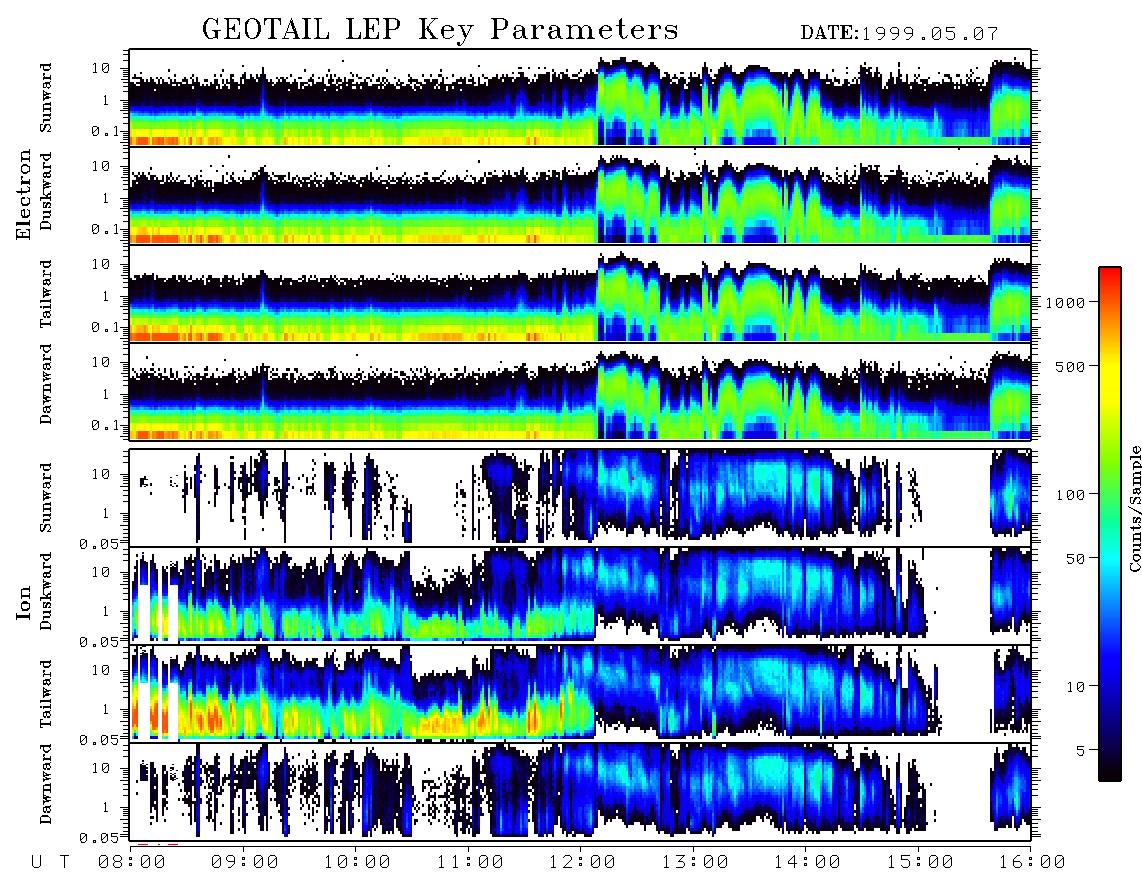Screen dimensions: 1142x880
Task: Pick the Ion Duskward axis label
Action: [x=46, y=592]
